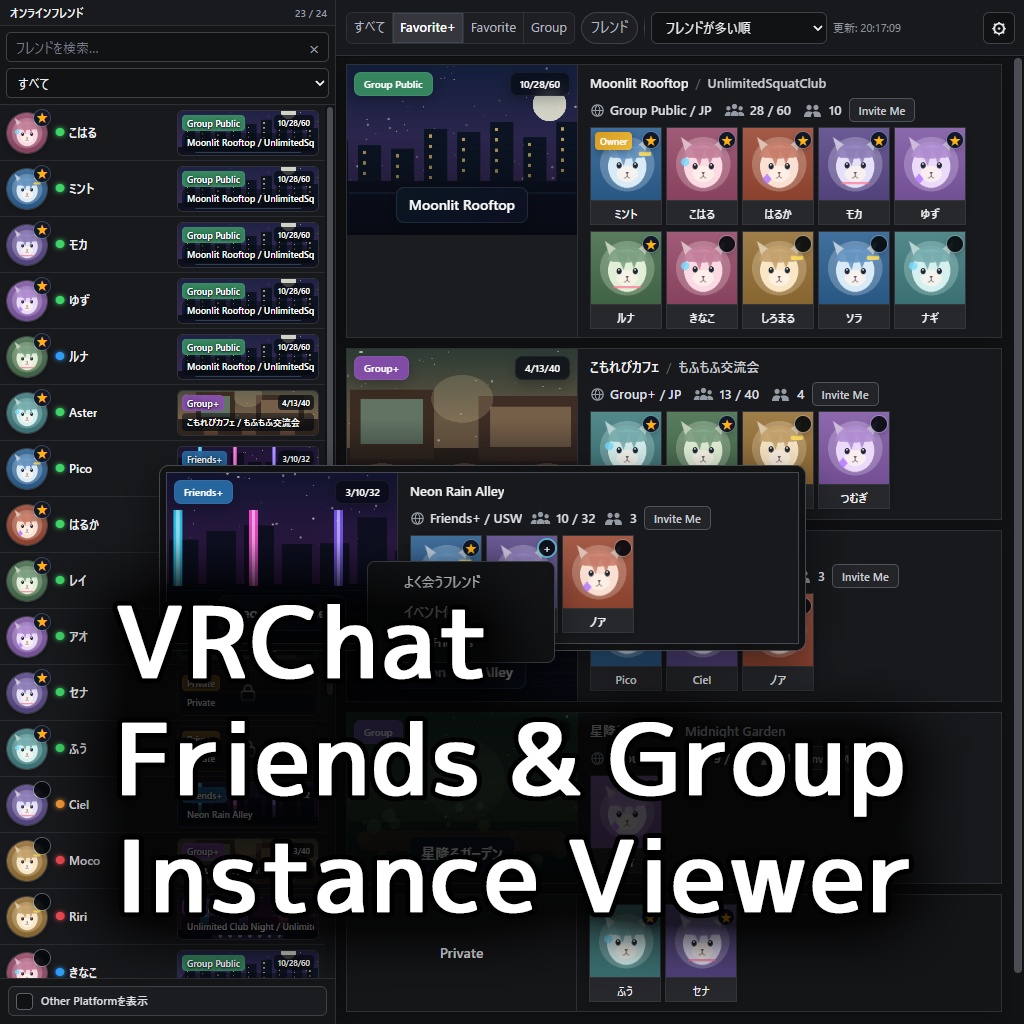This screenshot has height=1024, width=1024.
Task: Select friend name Moco in list
Action: tap(84, 861)
